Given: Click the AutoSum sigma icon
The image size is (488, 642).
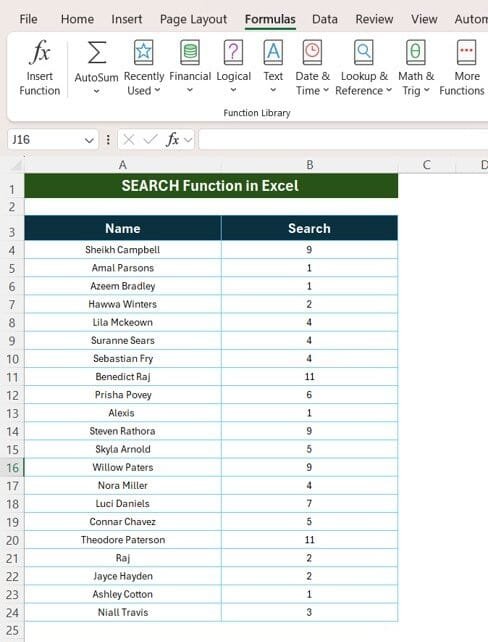Looking at the screenshot, I should pos(97,53).
